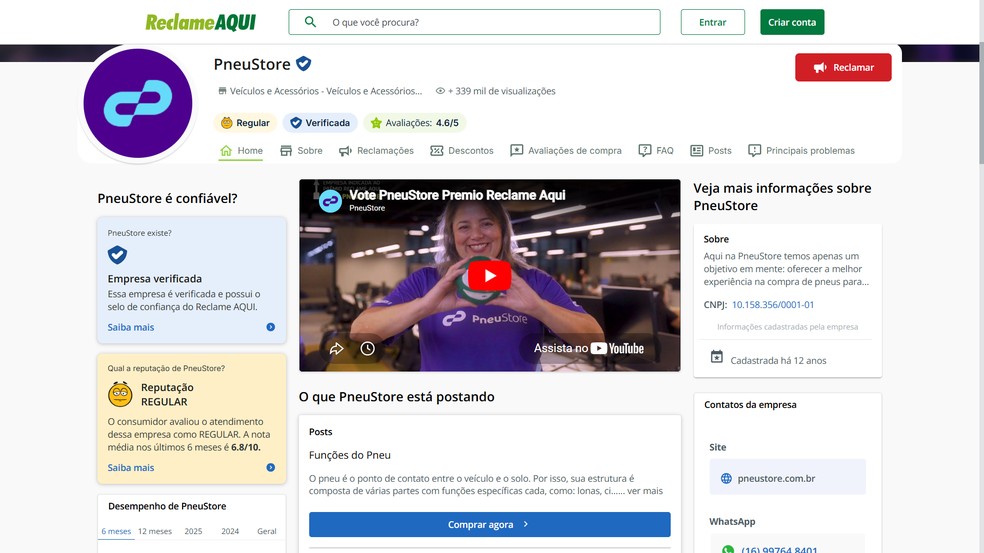Viewport: 984px width, 553px height.
Task: Click the PneuStore purple logo avatar
Action: (x=138, y=104)
